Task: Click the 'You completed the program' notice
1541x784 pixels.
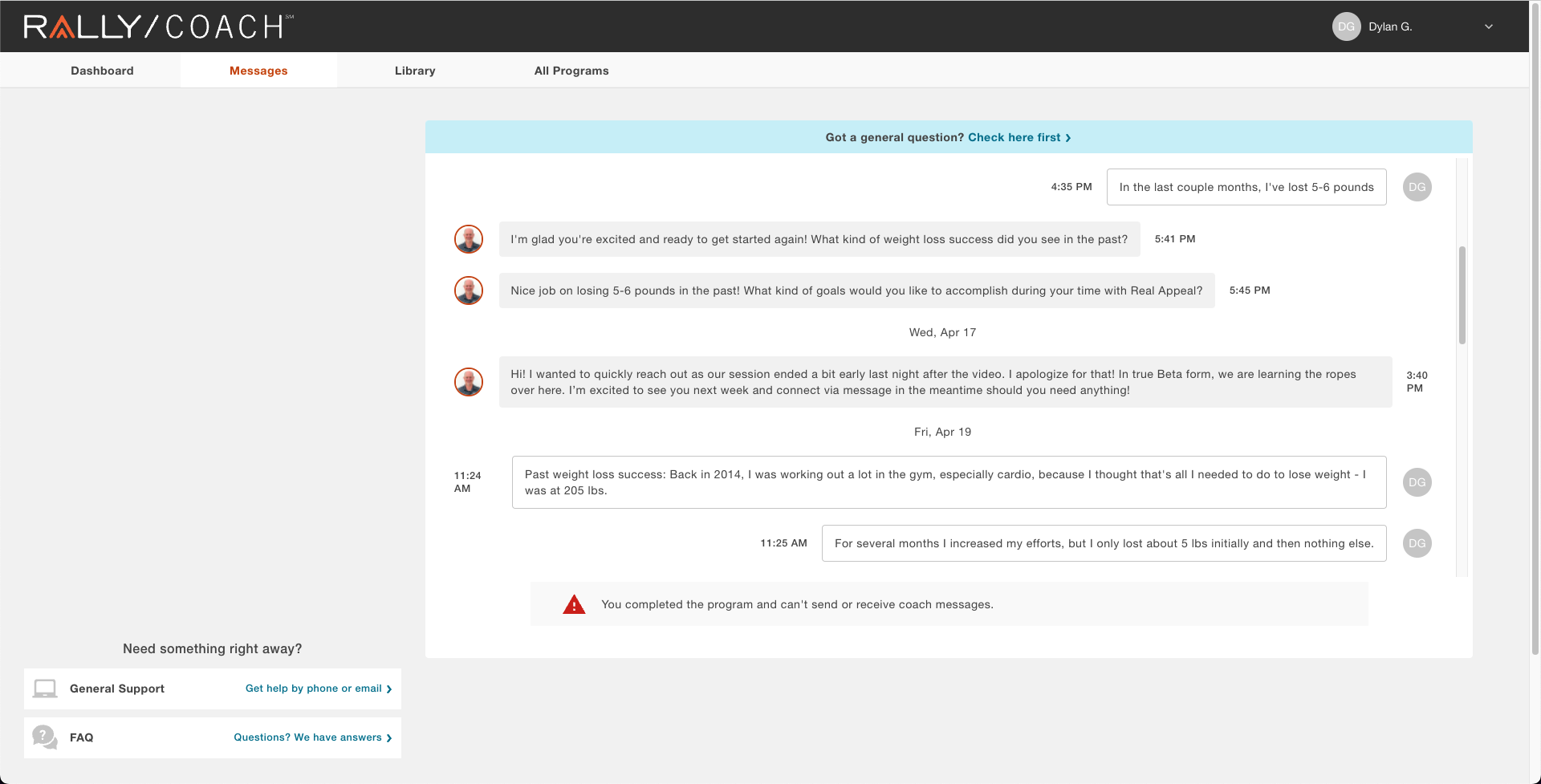Action: [949, 604]
